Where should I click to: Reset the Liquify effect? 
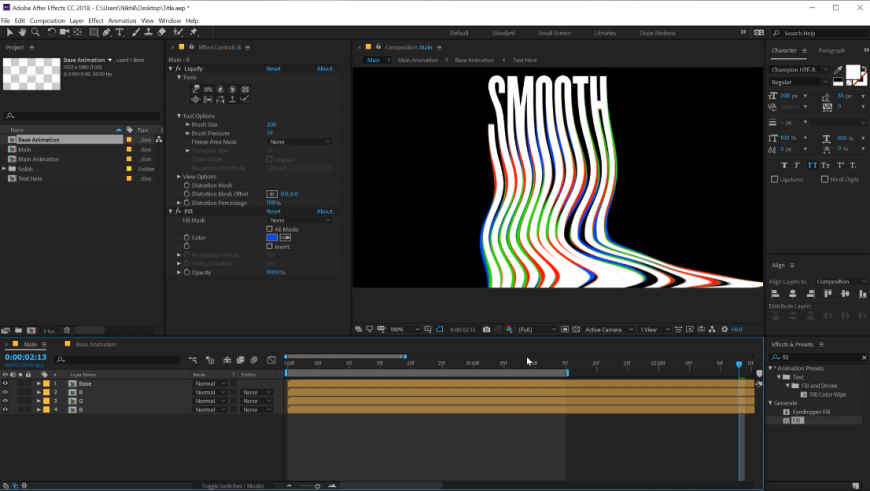click(274, 69)
